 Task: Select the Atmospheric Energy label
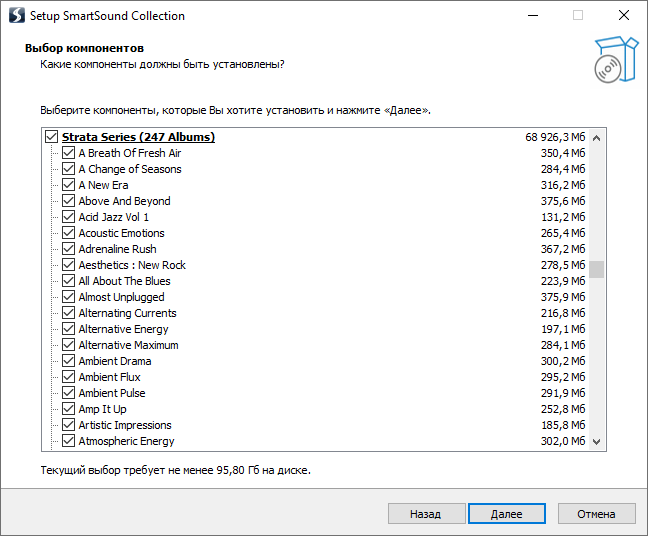(126, 441)
